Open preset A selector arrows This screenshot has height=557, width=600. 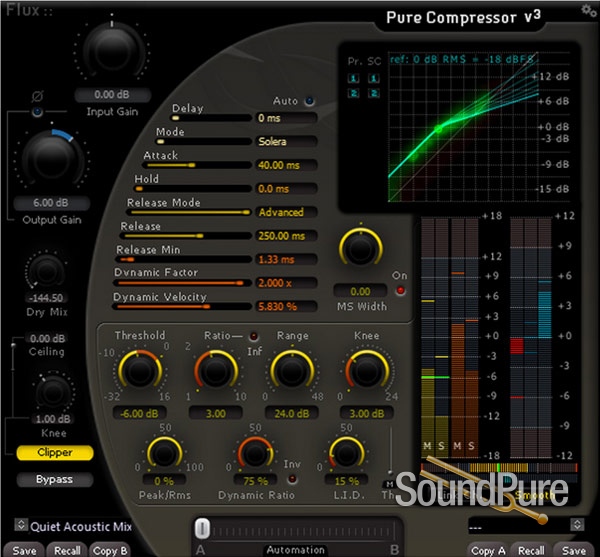pos(21,524)
